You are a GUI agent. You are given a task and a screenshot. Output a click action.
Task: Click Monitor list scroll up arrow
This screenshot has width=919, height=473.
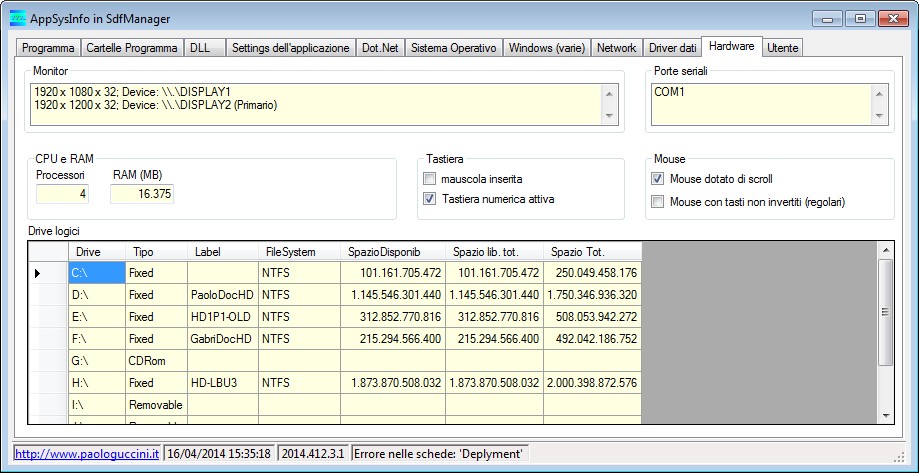[x=610, y=93]
